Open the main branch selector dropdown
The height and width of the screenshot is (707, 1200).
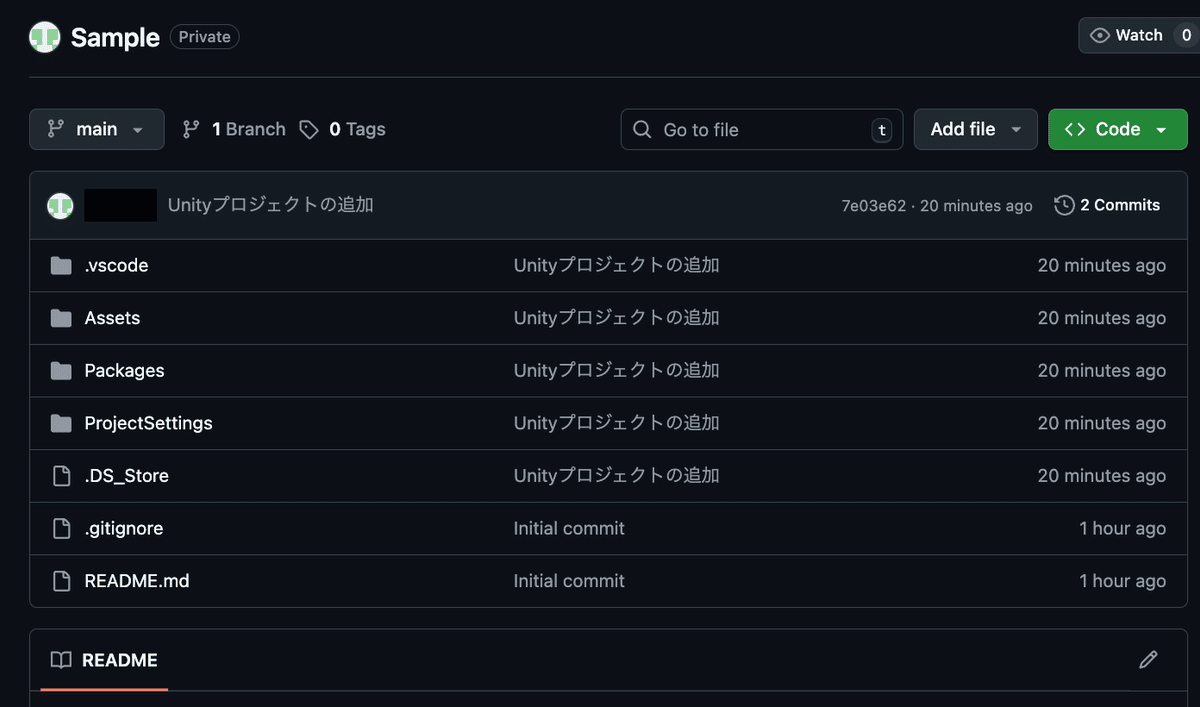click(96, 129)
